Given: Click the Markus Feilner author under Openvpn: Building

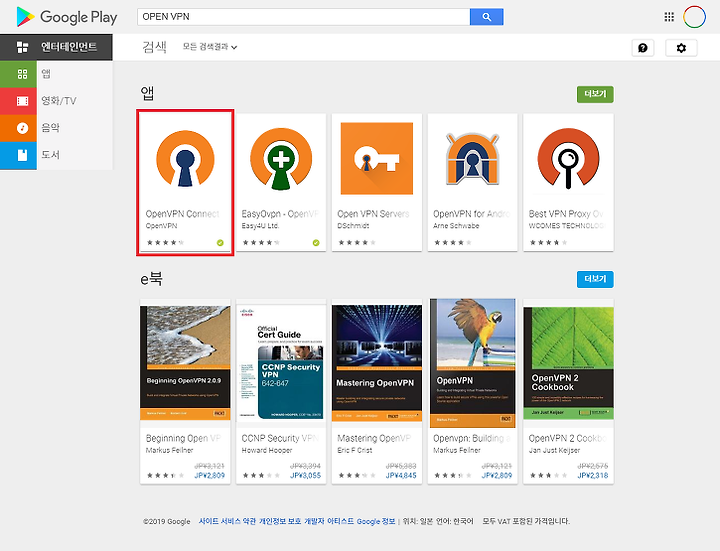Looking at the screenshot, I should point(457,450).
